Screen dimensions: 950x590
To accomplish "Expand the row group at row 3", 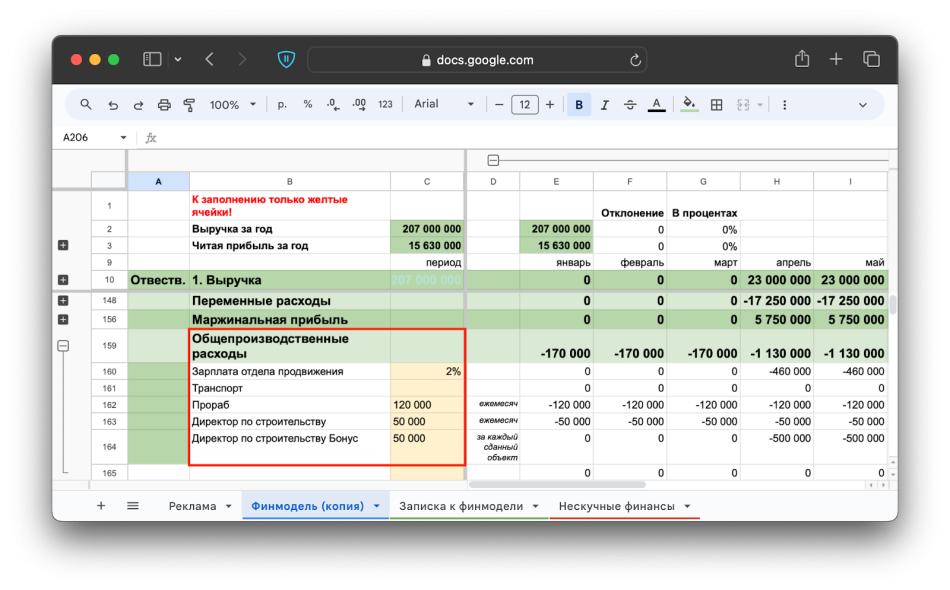I will click(x=63, y=245).
